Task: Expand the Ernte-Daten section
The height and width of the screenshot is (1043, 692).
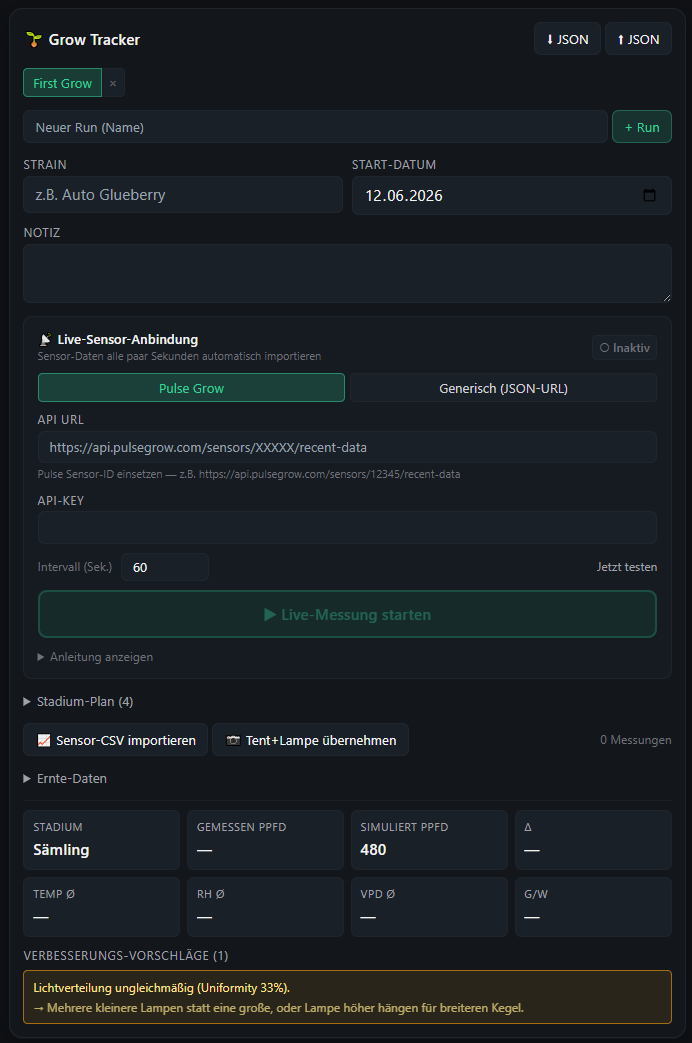Action: click(65, 778)
